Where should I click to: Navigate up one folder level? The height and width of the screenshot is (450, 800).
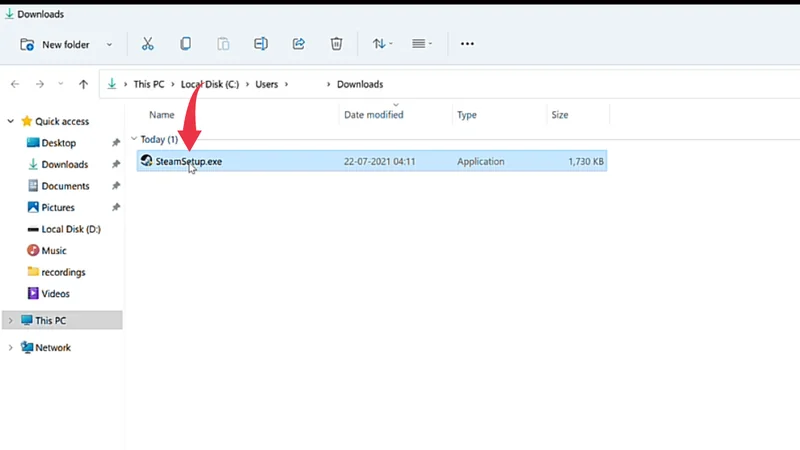[83, 85]
